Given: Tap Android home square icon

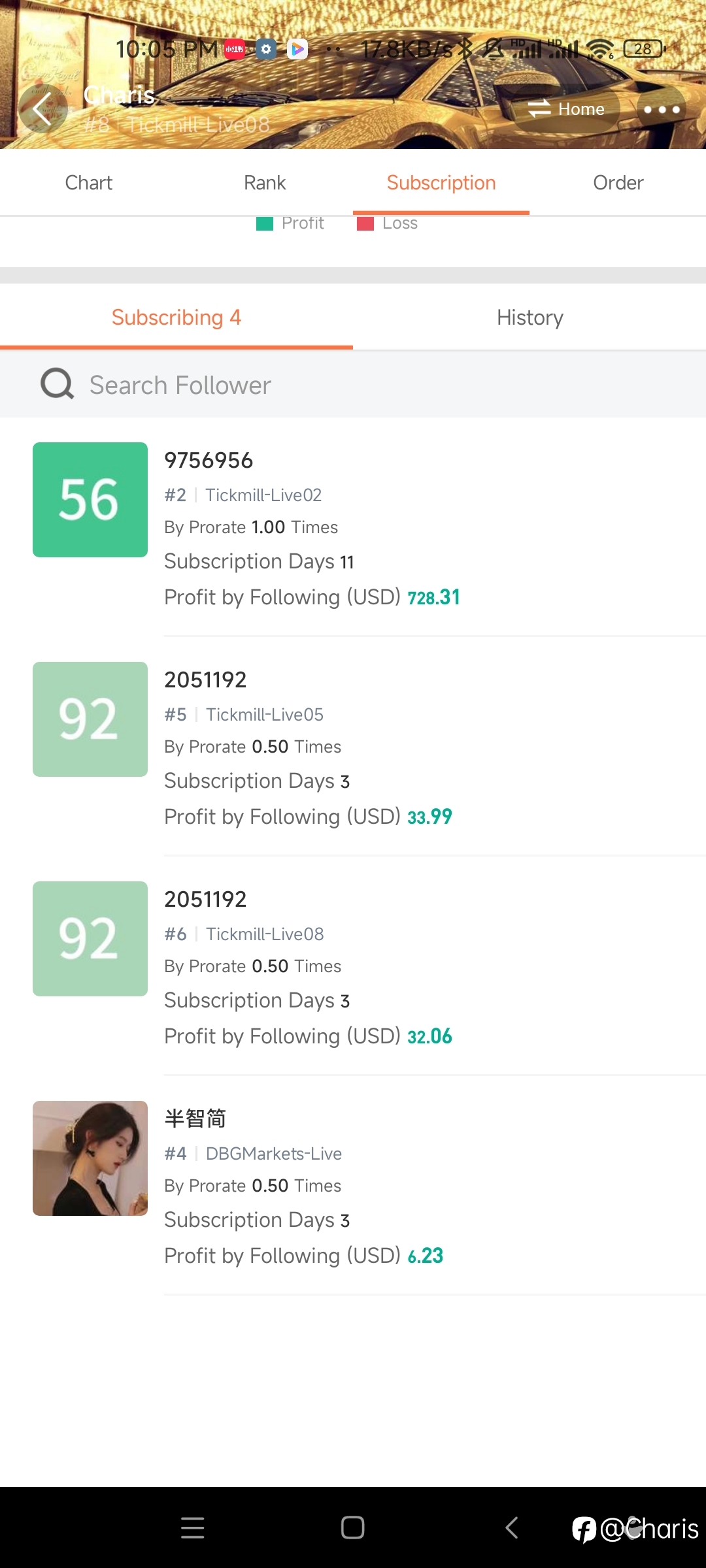Looking at the screenshot, I should click(x=353, y=1527).
